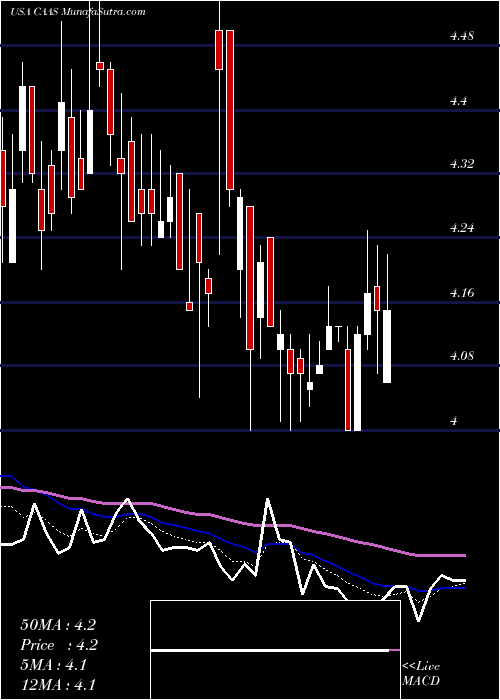500x700 pixels.
Task: Click the 4.24 price axis label
Action: click(x=462, y=228)
